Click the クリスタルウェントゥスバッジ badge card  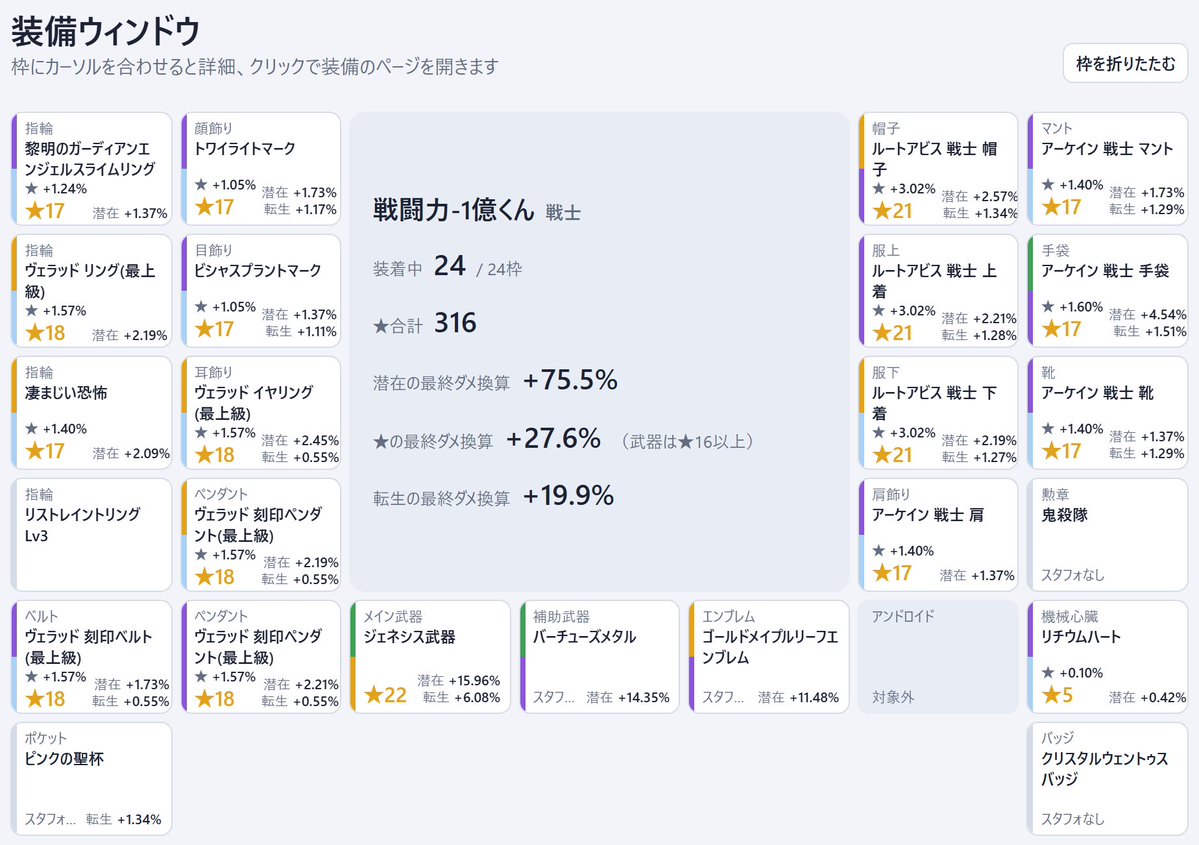[x=1108, y=778]
